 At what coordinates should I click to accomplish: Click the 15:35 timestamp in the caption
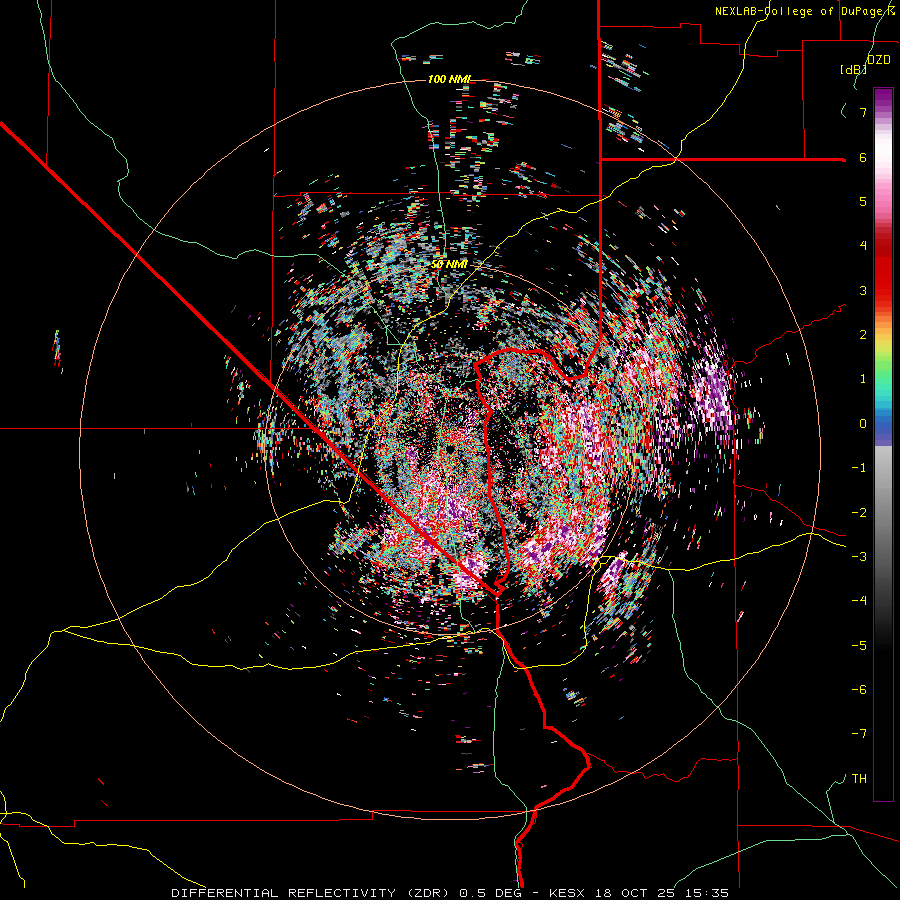pyautogui.click(x=707, y=893)
